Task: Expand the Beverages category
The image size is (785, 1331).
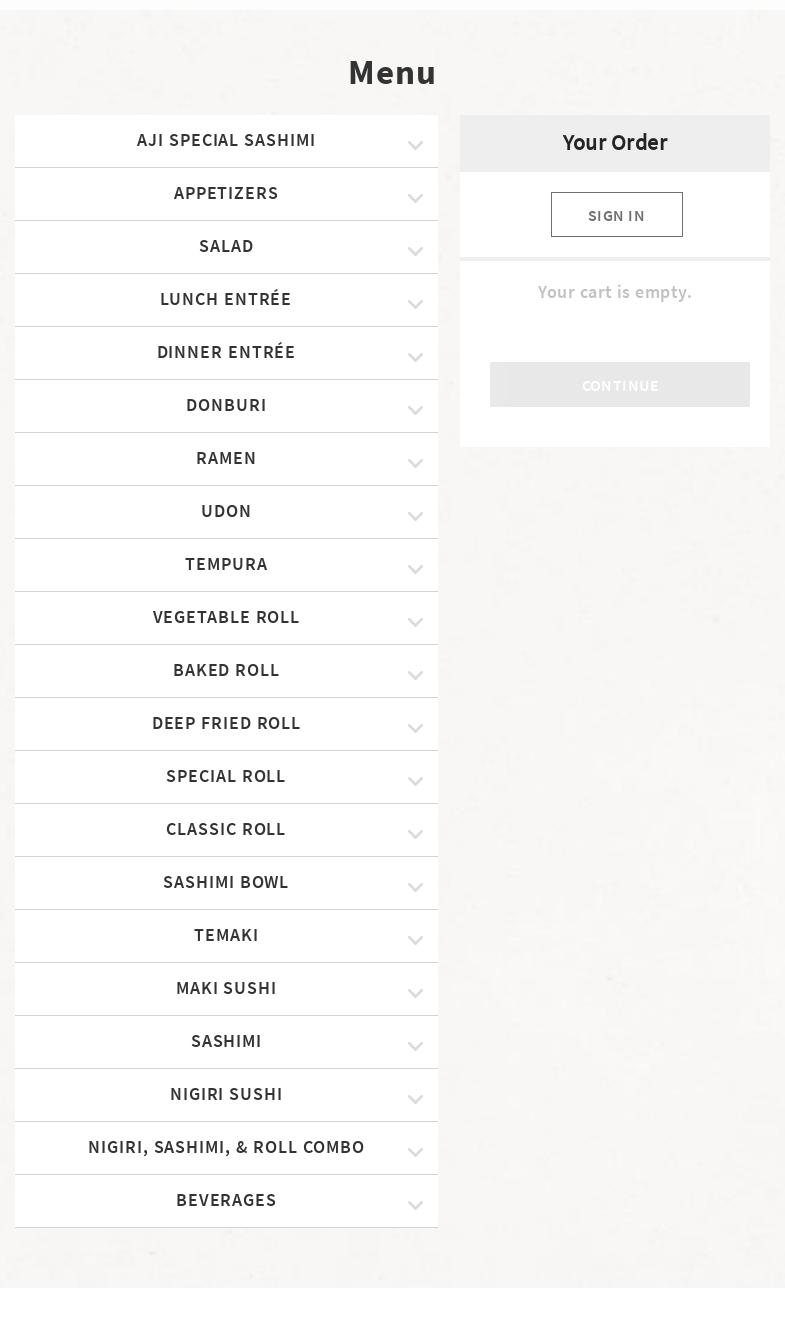Action: 226,1201
